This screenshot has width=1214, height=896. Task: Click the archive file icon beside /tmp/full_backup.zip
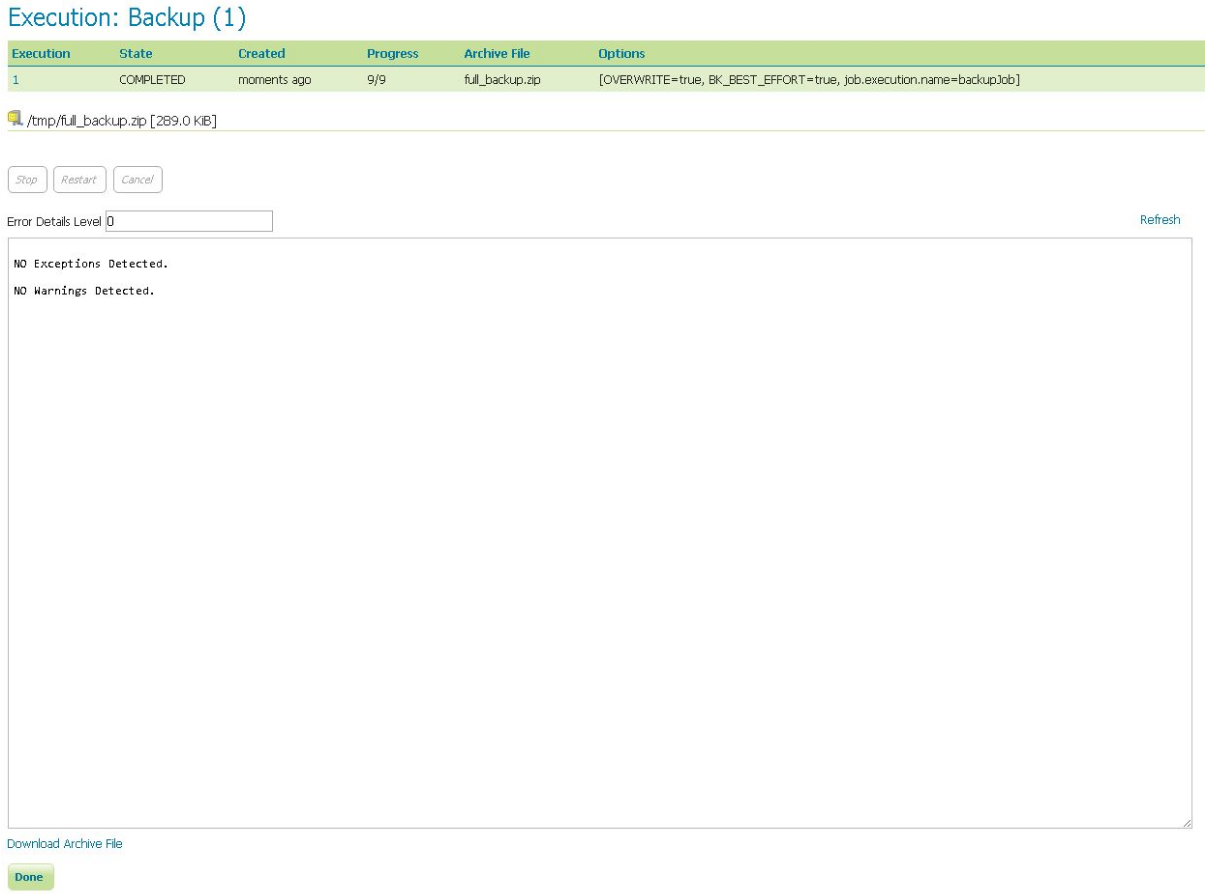pos(15,119)
